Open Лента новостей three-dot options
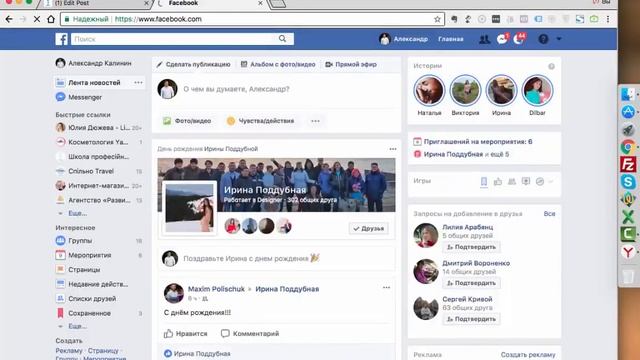640x360 pixels. (x=138, y=82)
